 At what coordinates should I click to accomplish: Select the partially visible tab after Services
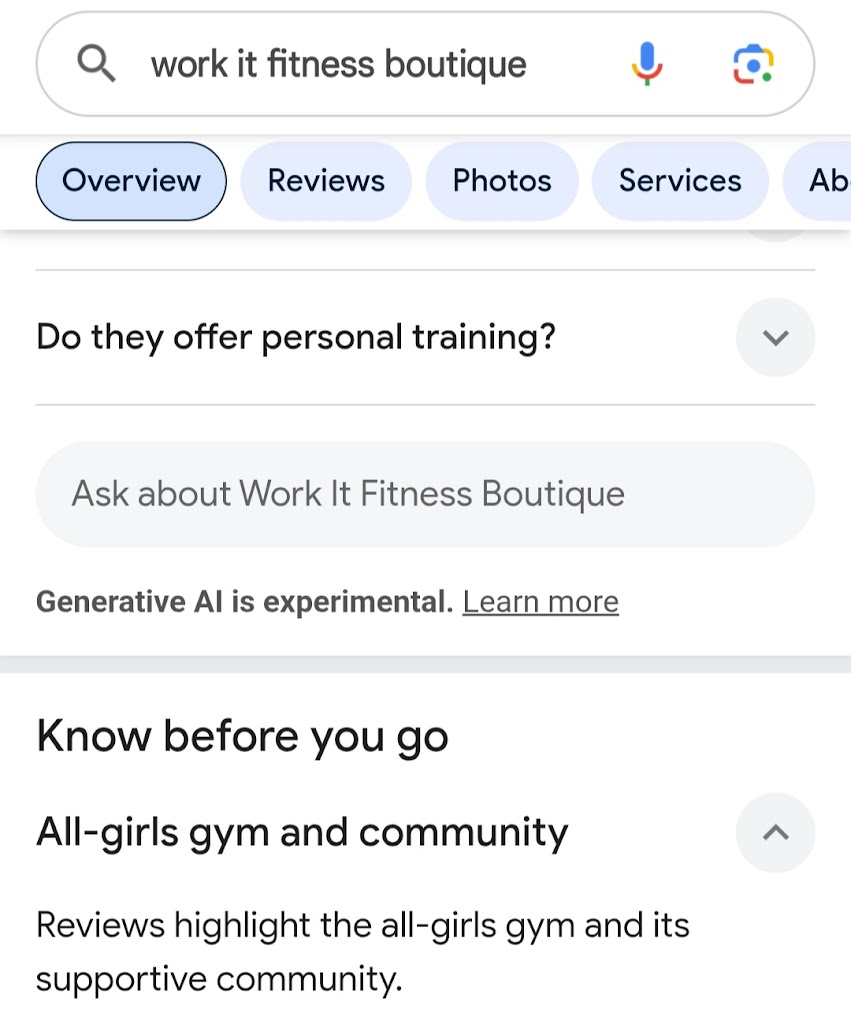click(825, 181)
